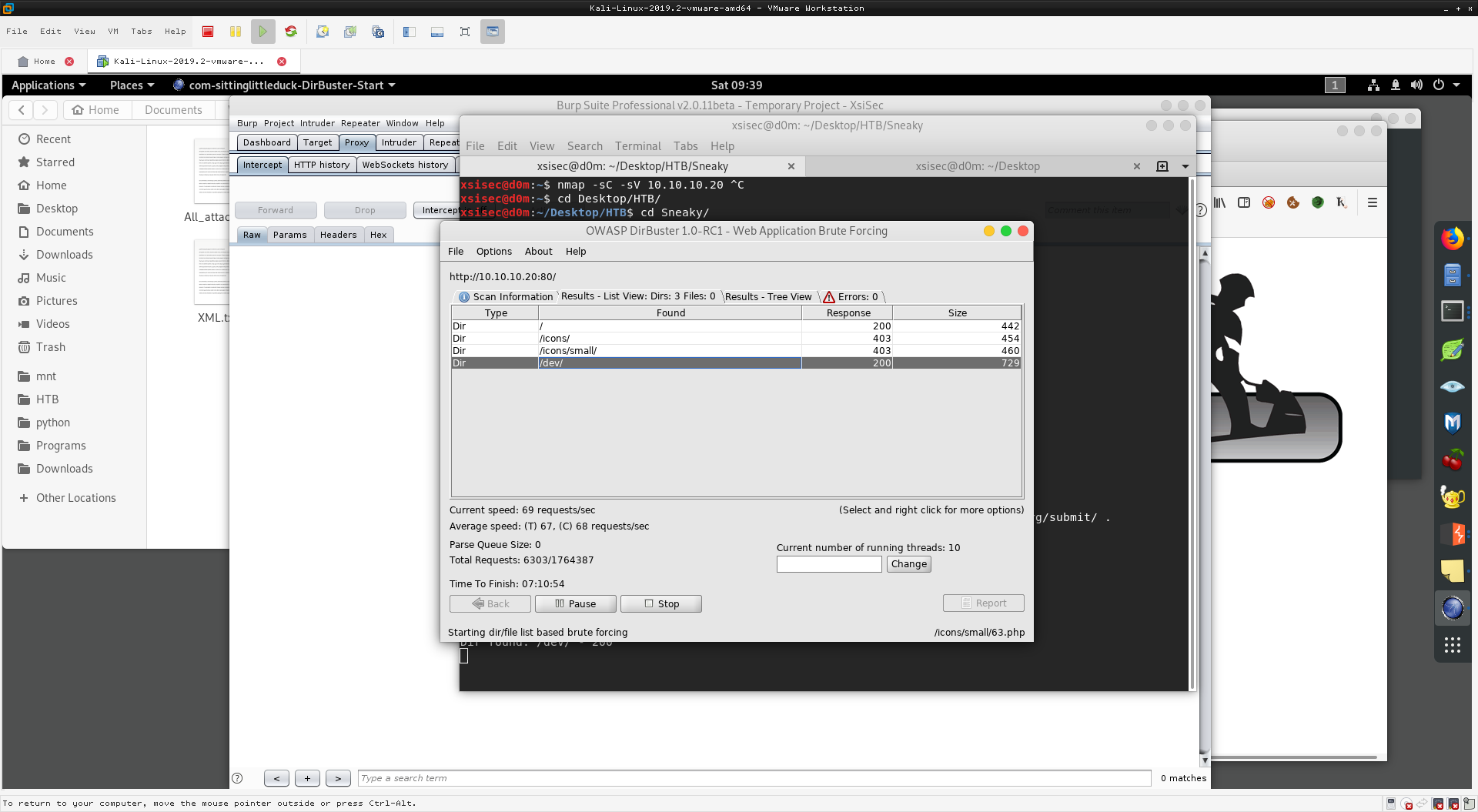Click the VMware restart guest icon

(291, 32)
